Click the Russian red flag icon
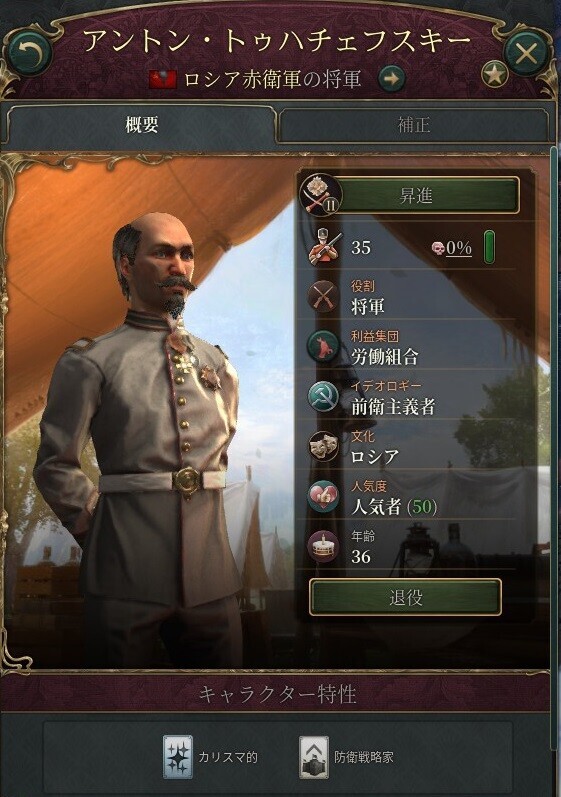 pyautogui.click(x=163, y=79)
